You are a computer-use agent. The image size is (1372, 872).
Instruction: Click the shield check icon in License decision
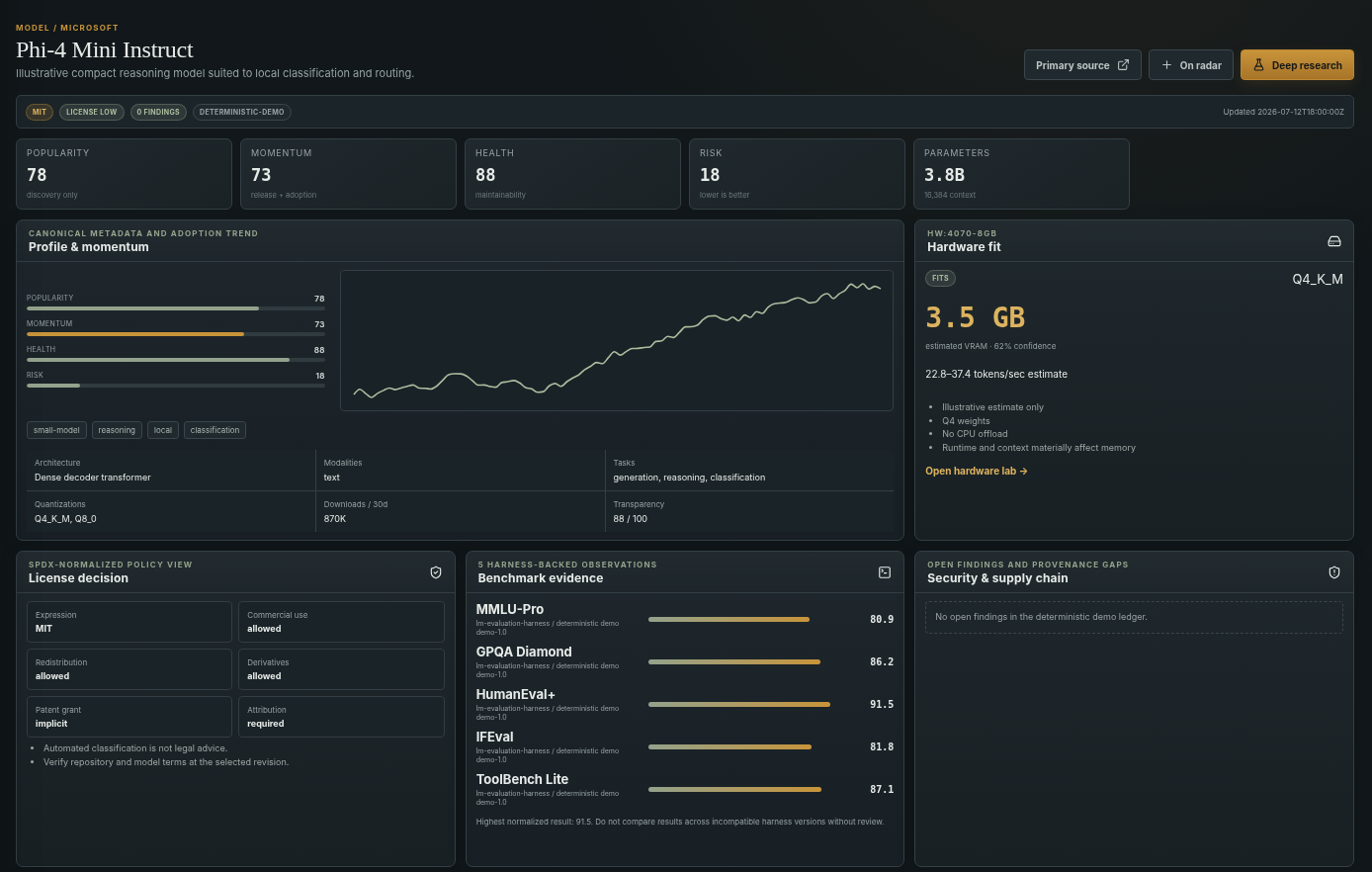coord(435,572)
